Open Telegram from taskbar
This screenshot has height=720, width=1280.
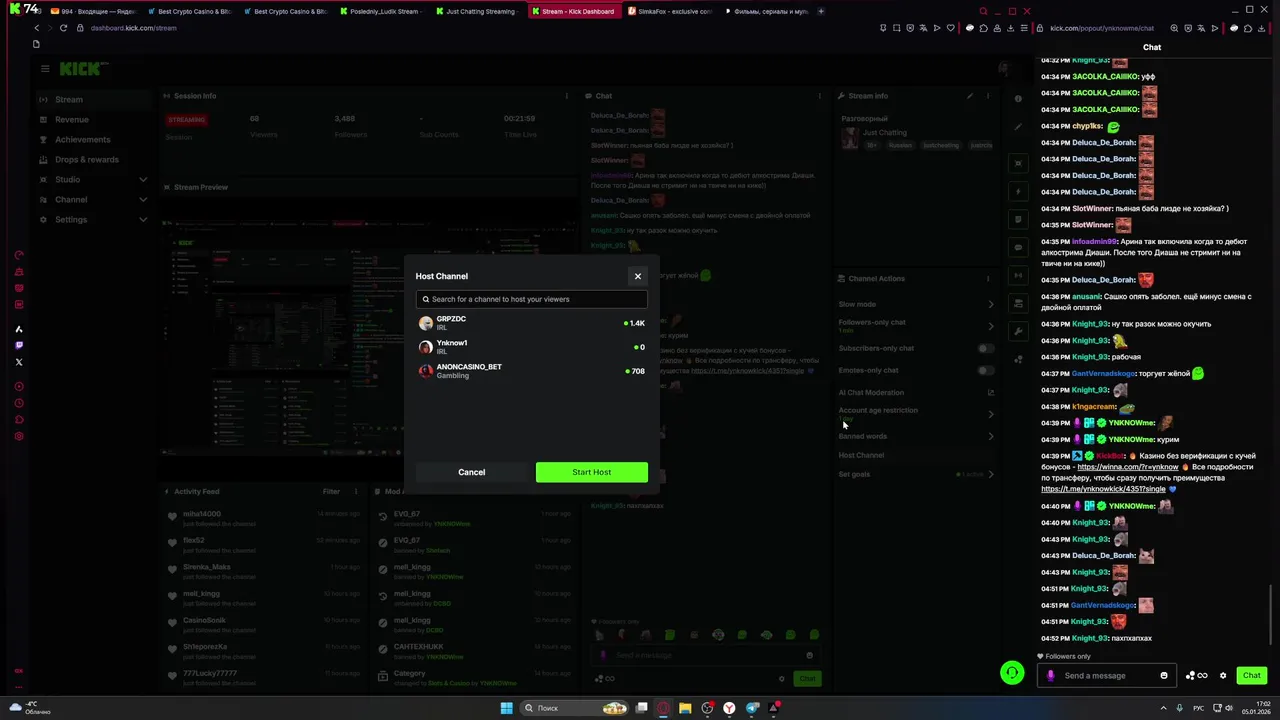pos(752,708)
